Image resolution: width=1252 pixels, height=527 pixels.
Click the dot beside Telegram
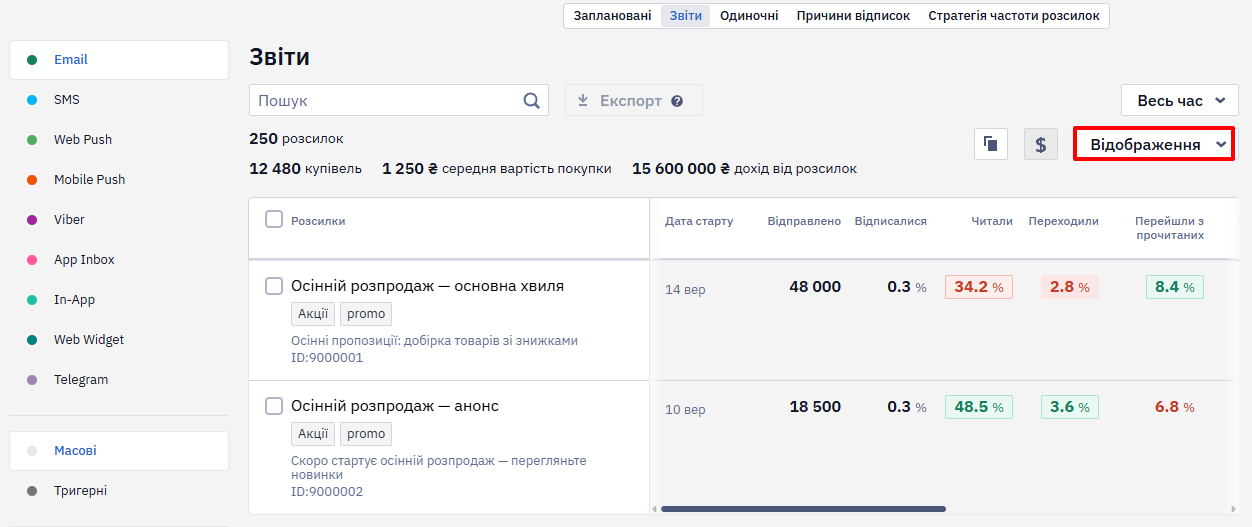(32, 380)
